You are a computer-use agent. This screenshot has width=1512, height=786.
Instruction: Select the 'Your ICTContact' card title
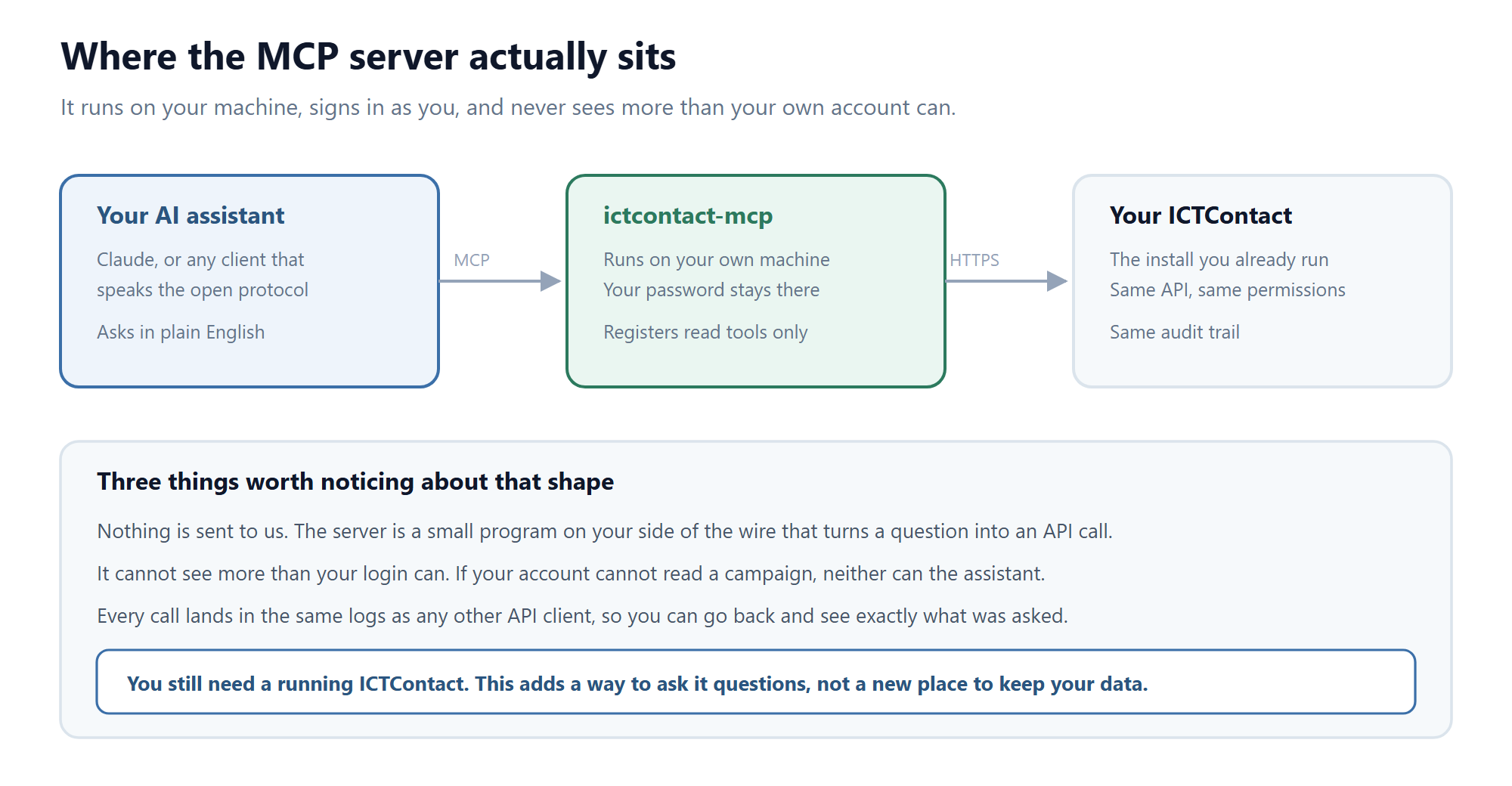(1201, 215)
